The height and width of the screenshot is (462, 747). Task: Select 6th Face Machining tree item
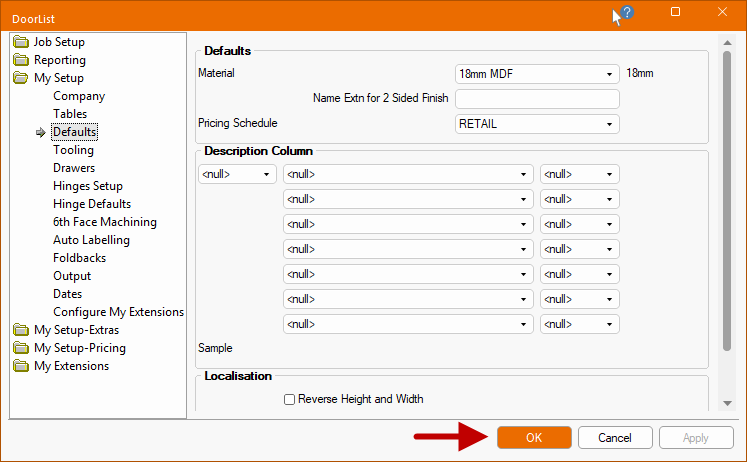[x=104, y=222]
